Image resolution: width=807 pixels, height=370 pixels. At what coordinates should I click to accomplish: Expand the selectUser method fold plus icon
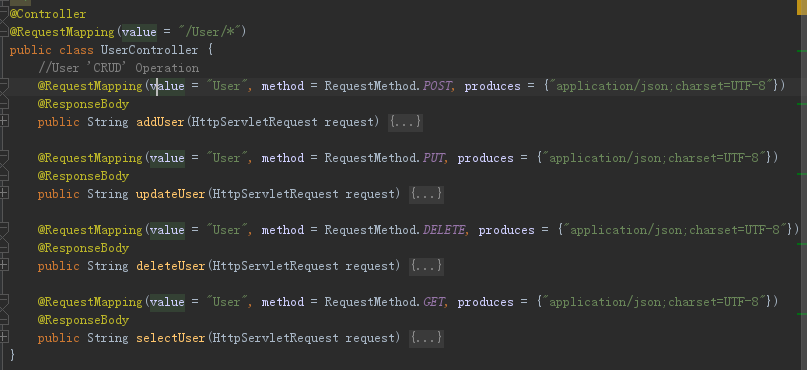[x=4, y=337]
